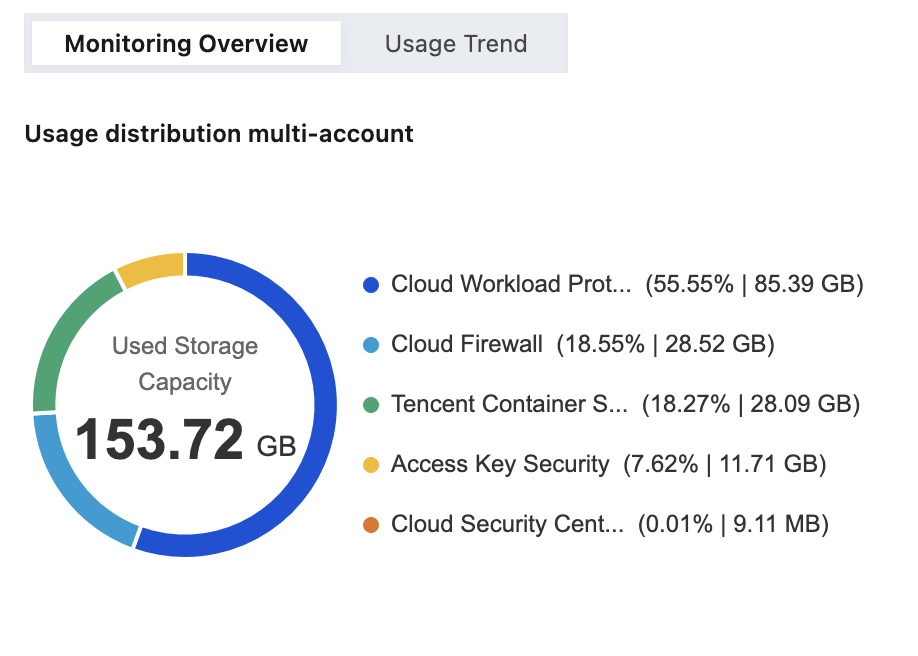
Task: Toggle the Cloud Security Cent... legend label
Action: pyautogui.click(x=508, y=524)
